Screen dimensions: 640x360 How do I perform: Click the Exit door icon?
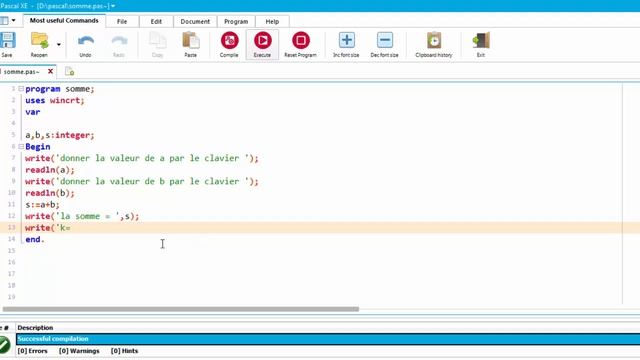click(481, 40)
